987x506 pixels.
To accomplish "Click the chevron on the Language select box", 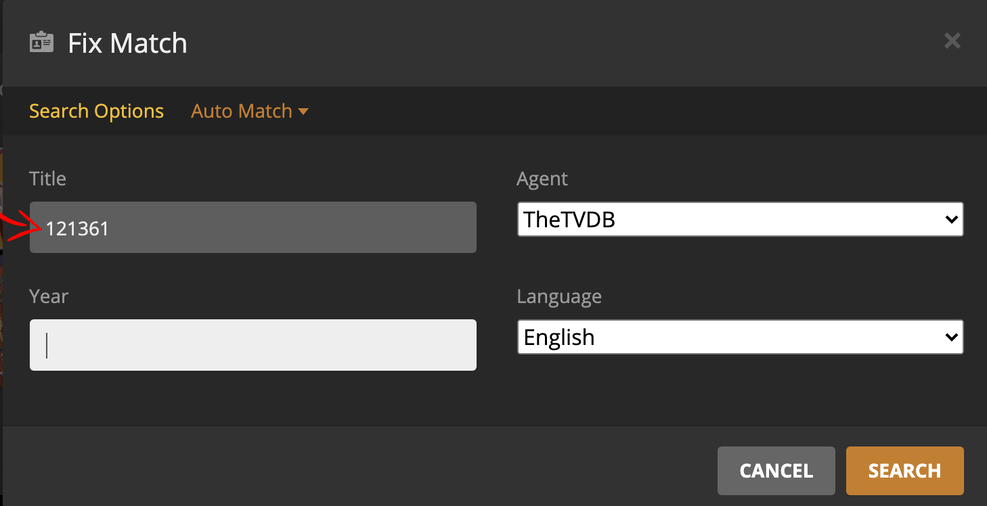I will (951, 337).
